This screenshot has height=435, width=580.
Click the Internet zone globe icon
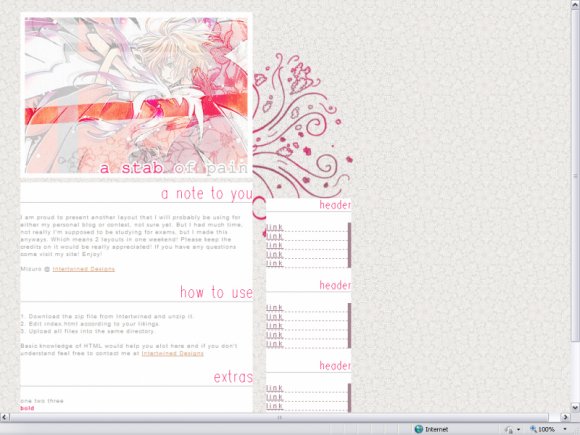coord(418,429)
